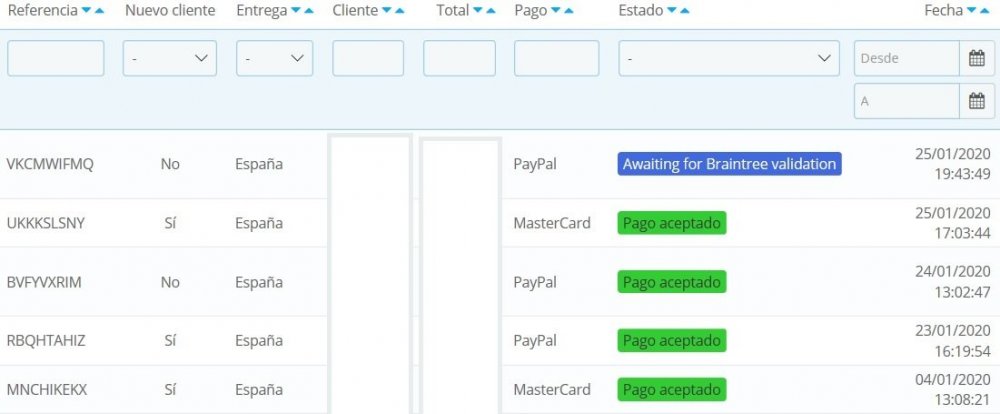Image resolution: width=1000 pixels, height=414 pixels.
Task: Sort Pago column descending with down arrow
Action: click(556, 11)
